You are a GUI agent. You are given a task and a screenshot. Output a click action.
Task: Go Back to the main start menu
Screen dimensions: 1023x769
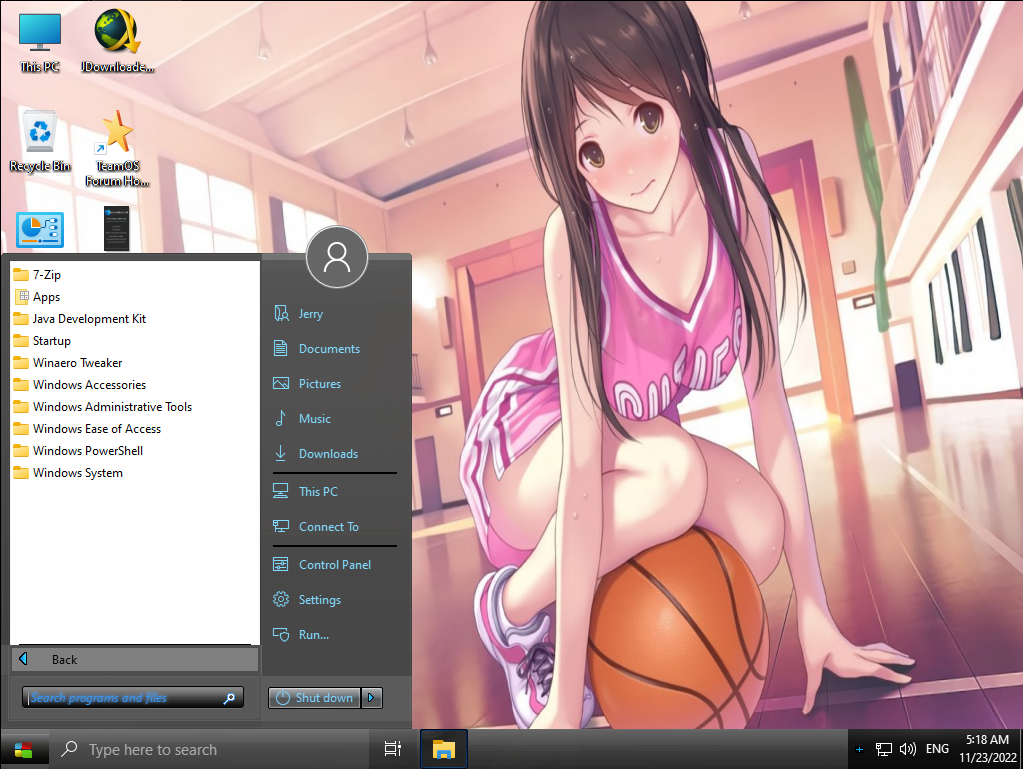135,659
